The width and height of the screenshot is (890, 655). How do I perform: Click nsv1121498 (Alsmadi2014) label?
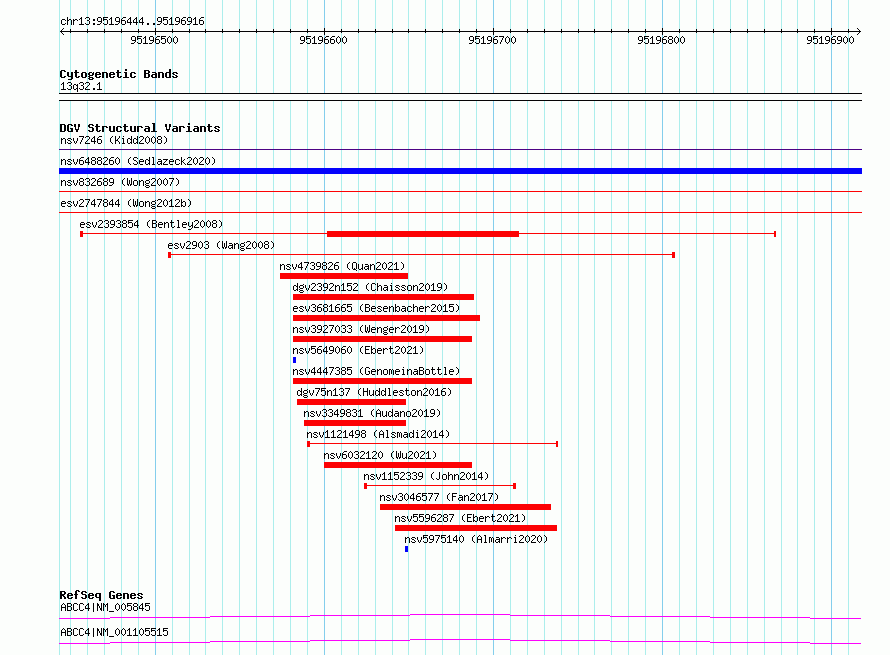point(378,434)
